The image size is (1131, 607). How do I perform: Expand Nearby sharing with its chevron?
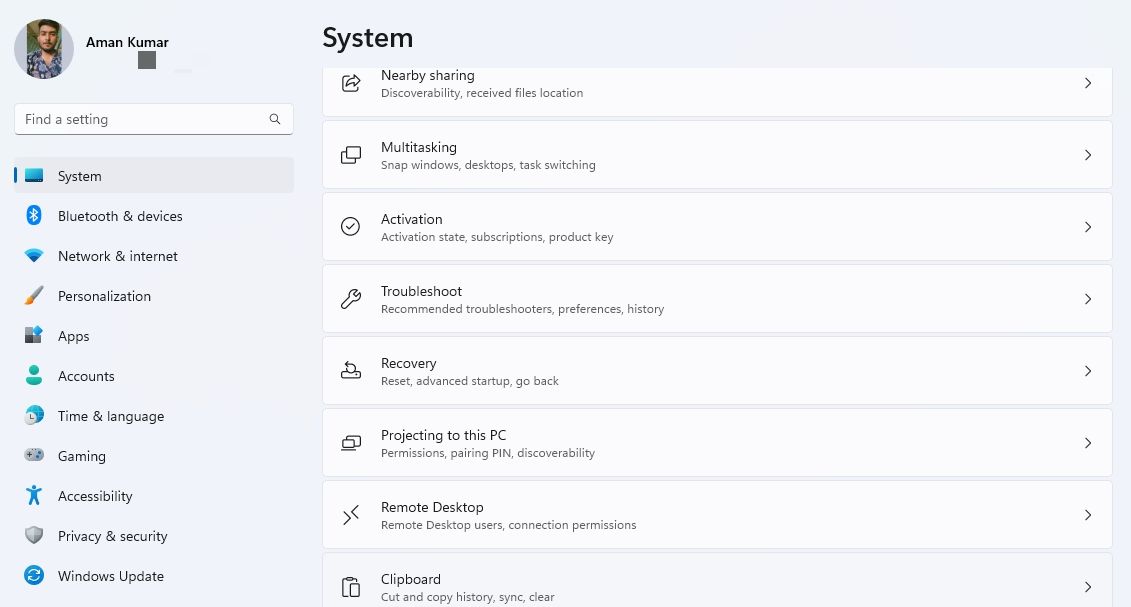(x=1088, y=83)
